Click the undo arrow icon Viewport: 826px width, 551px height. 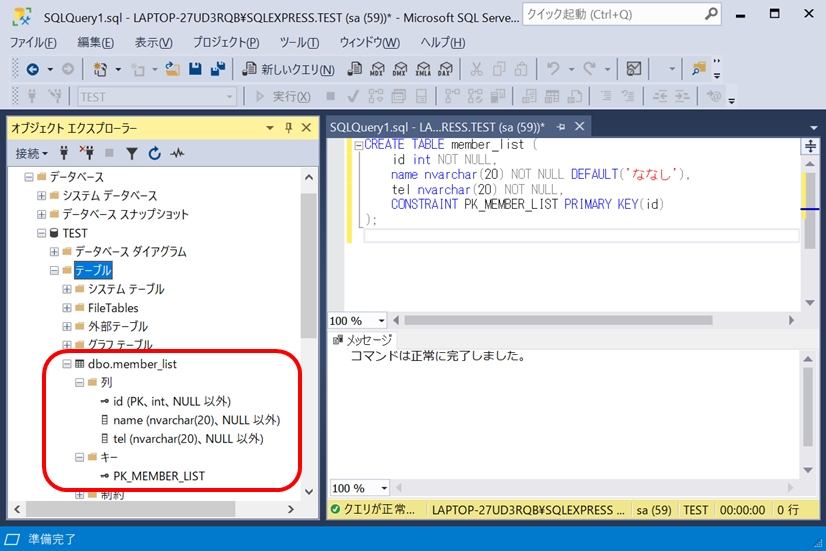click(x=553, y=69)
